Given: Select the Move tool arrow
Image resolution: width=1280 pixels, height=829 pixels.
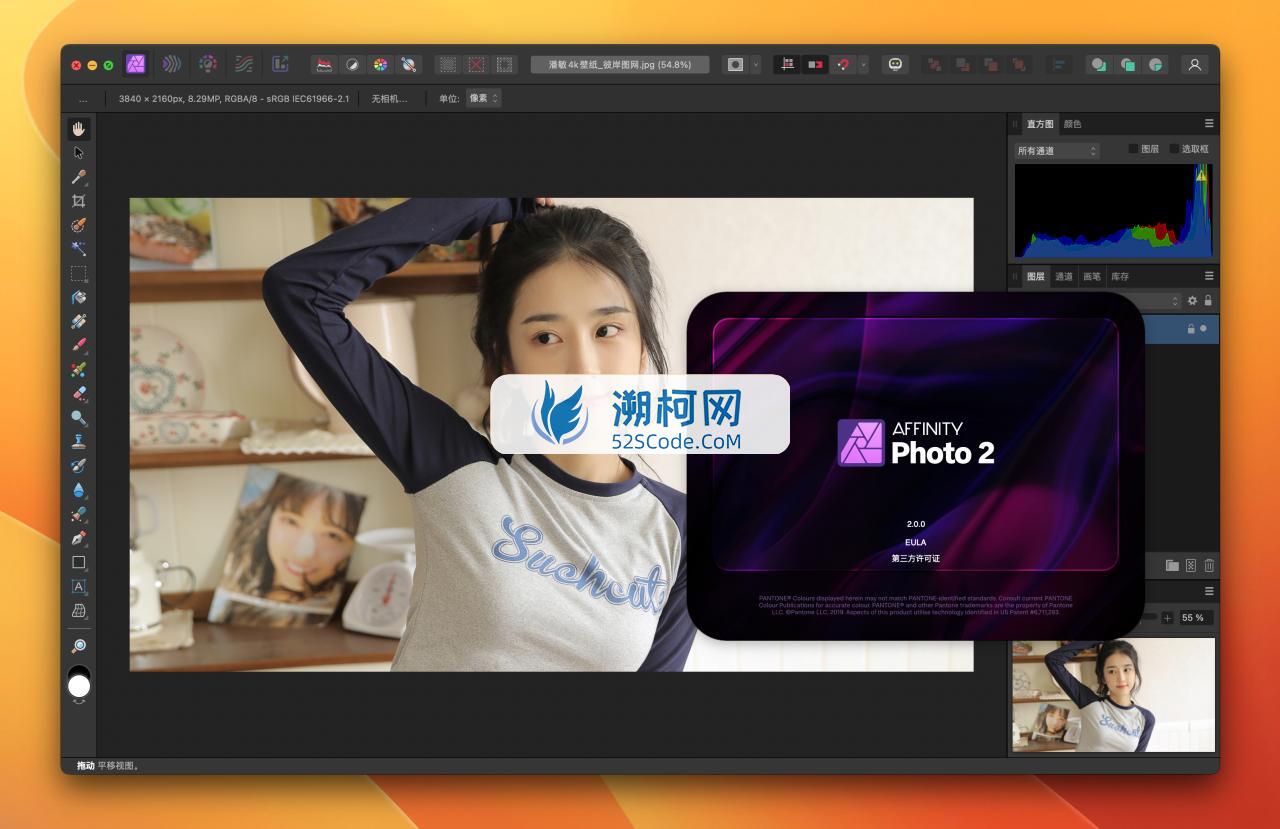Looking at the screenshot, I should coord(79,152).
